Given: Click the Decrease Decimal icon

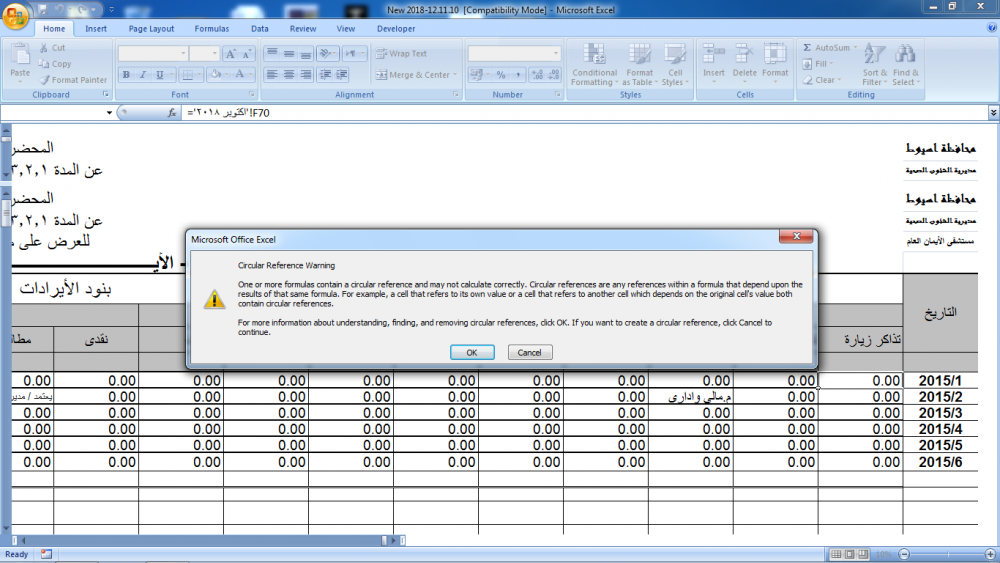Looking at the screenshot, I should (x=554, y=75).
